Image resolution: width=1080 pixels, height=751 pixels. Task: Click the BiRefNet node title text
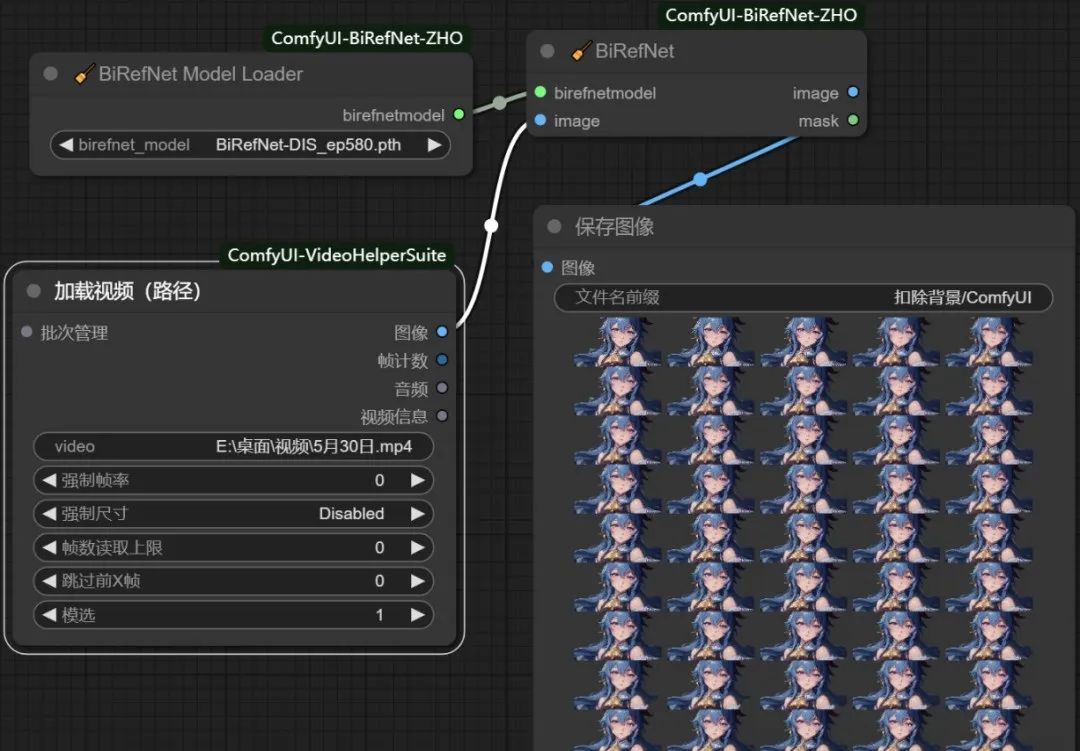pyautogui.click(x=634, y=51)
